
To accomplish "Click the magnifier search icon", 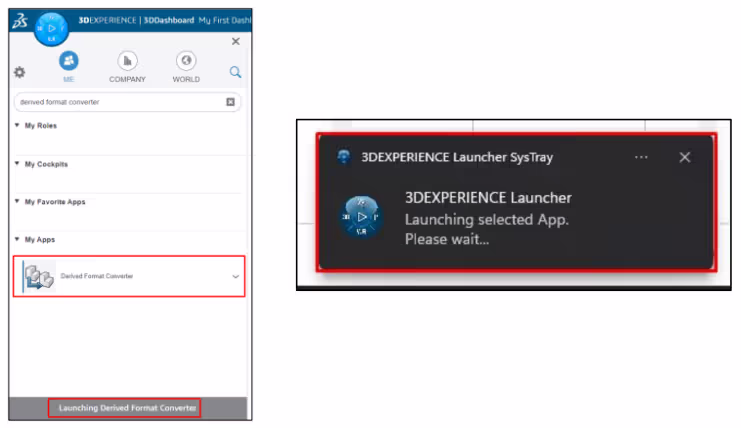I will click(x=235, y=72).
